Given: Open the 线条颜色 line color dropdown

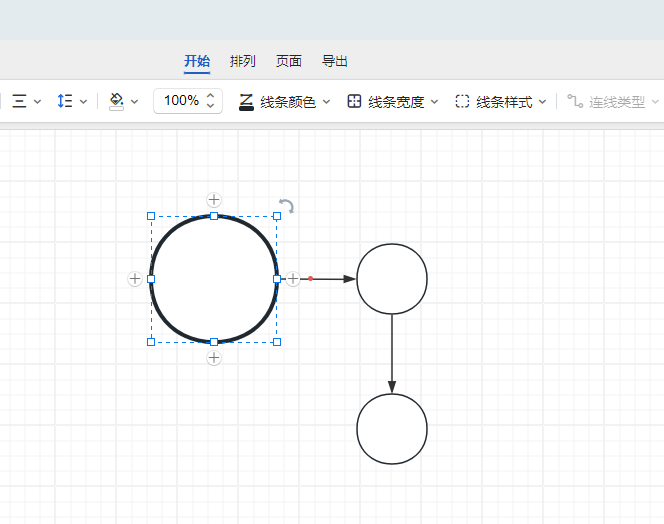Looking at the screenshot, I should click(x=286, y=102).
